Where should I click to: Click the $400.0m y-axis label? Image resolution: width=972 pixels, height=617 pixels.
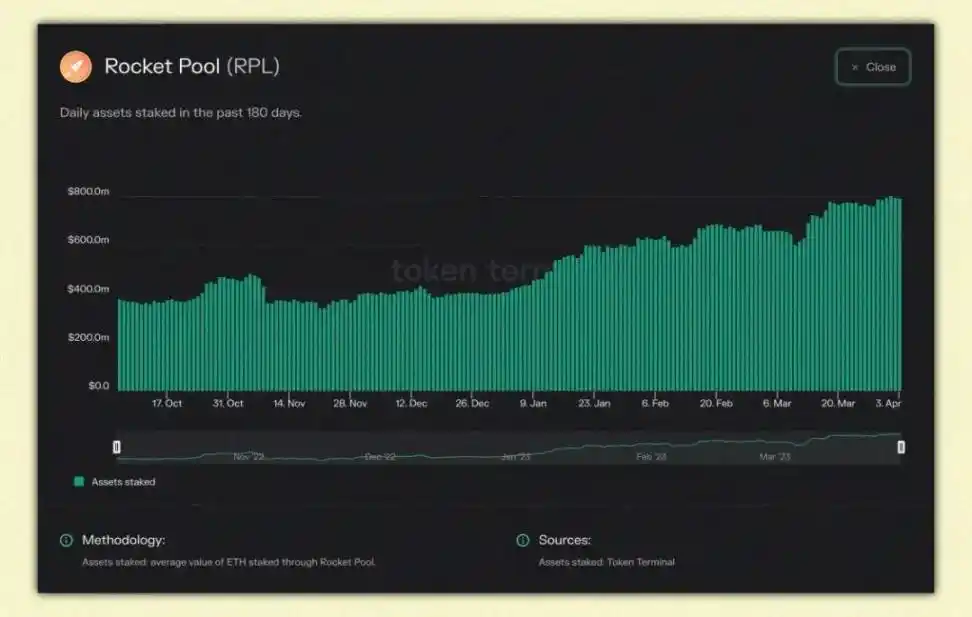(x=88, y=289)
